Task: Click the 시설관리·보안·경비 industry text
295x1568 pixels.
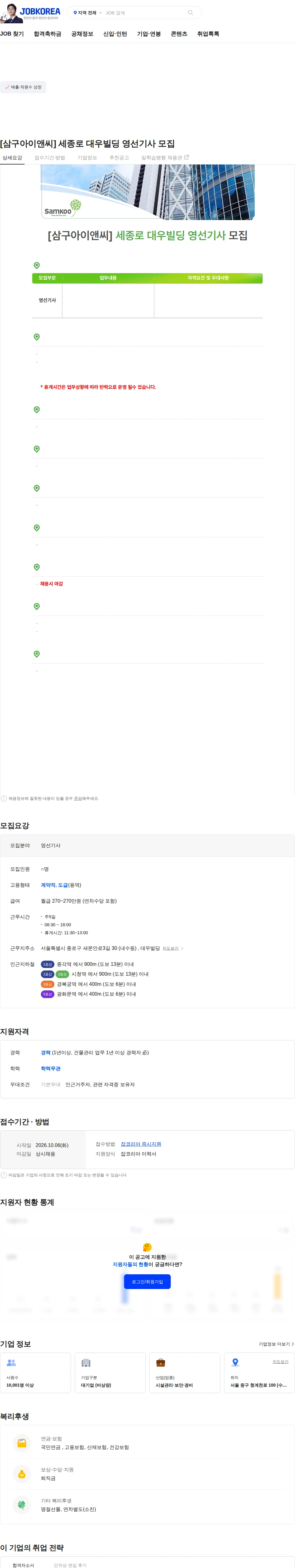Action: click(174, 1385)
